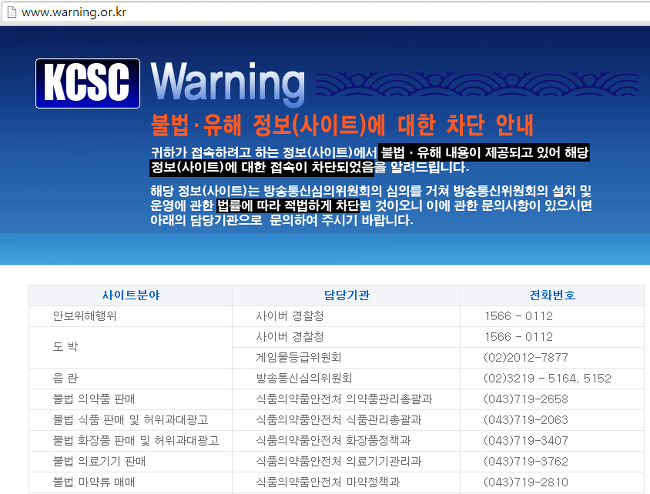Click phone number 1566 - 0112 in 안보위해행위 row
The height and width of the screenshot is (494, 650).
519,316
